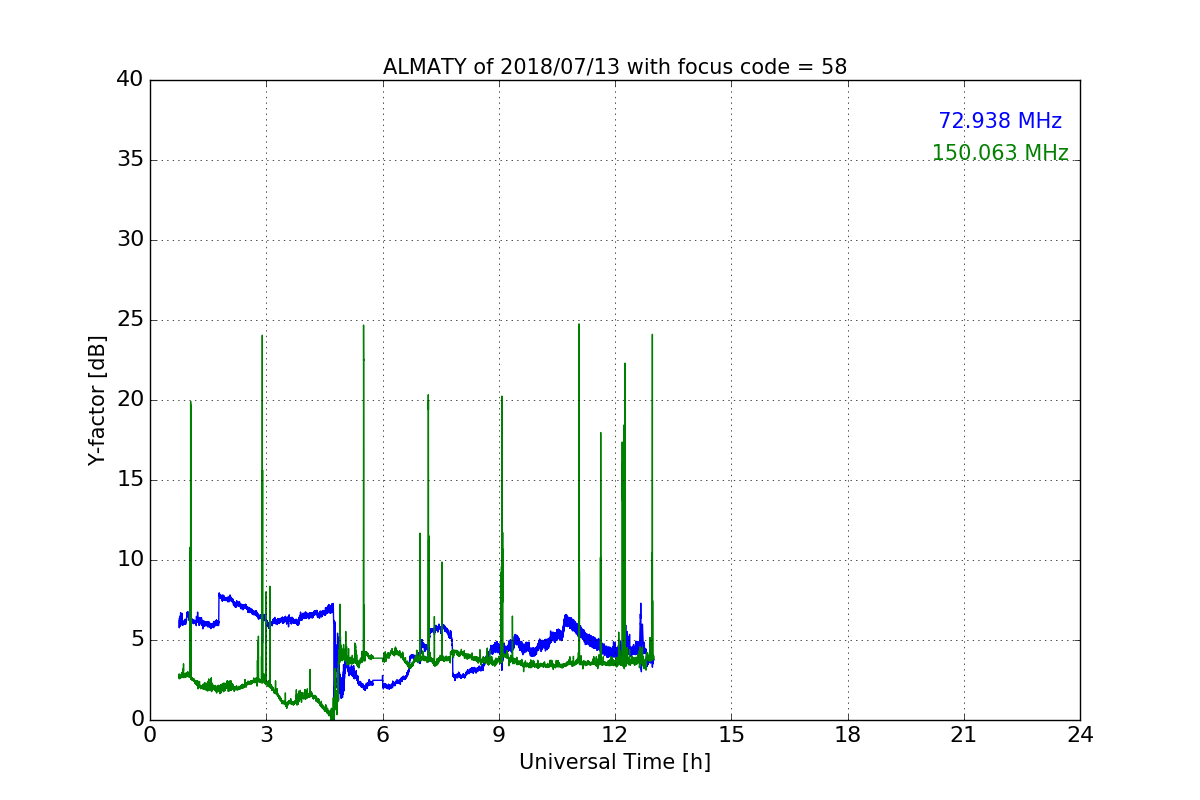Click the x-axis tick label 12
This screenshot has height=800, width=1200.
coord(615,735)
